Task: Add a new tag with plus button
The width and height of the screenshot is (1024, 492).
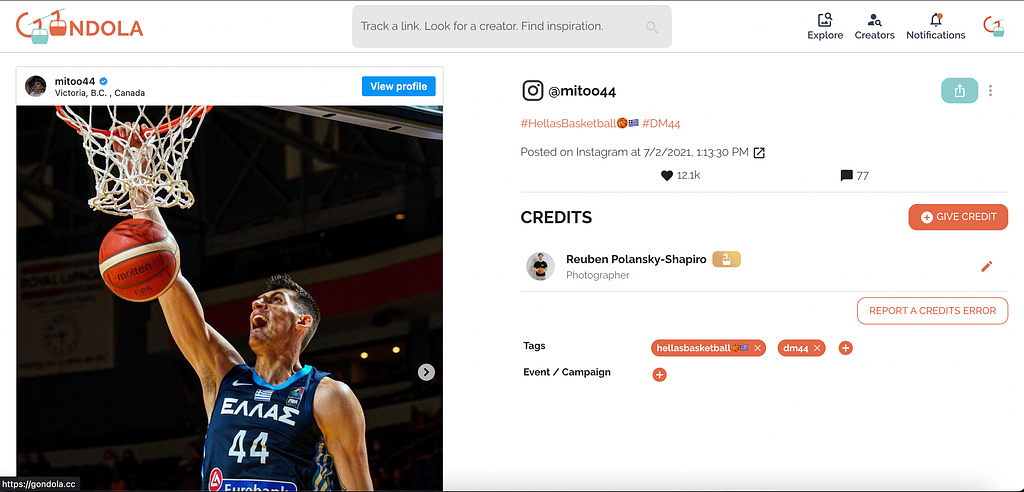Action: 845,348
